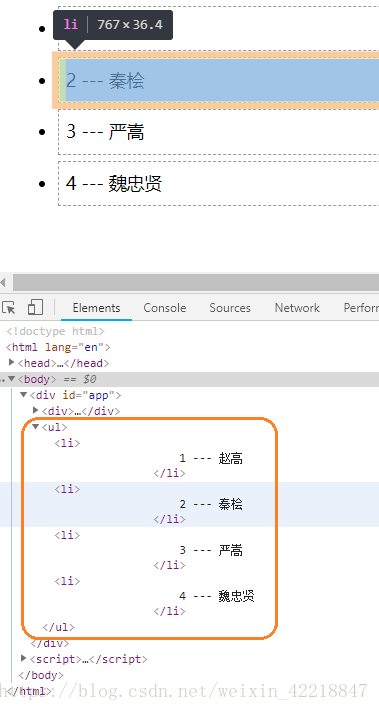This screenshot has width=379, height=711.
Task: Open the Network tab
Action: (x=297, y=308)
